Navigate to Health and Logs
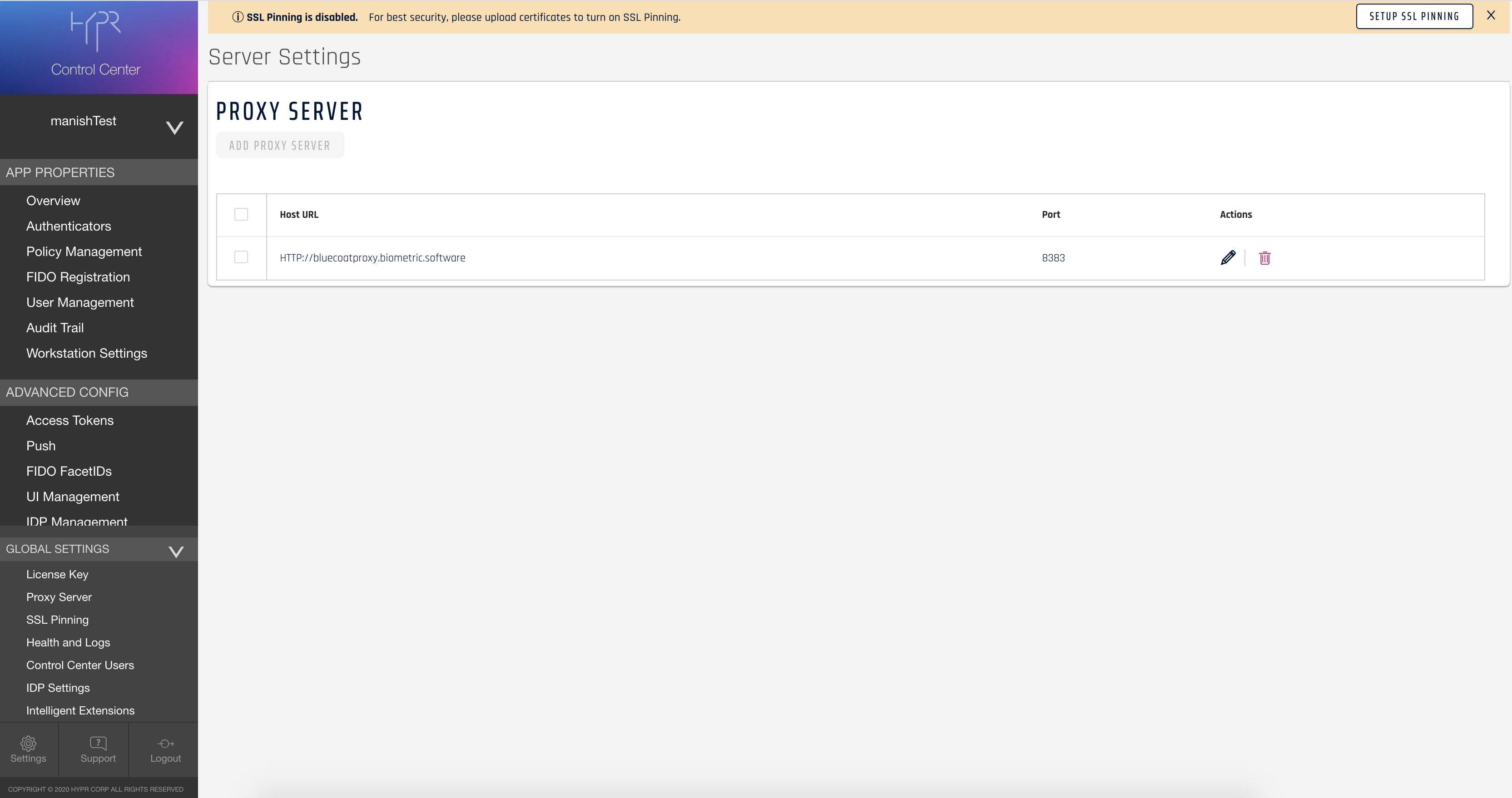Image resolution: width=1512 pixels, height=798 pixels. click(x=68, y=642)
